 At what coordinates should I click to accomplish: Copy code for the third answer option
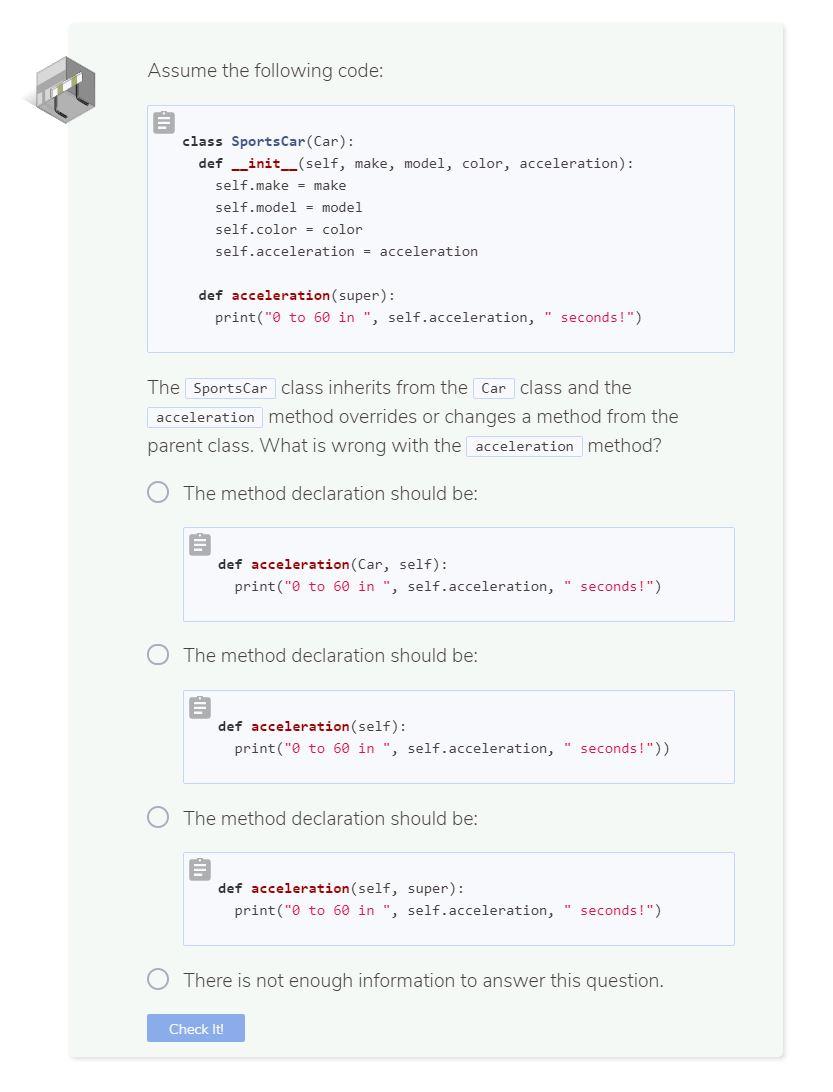pyautogui.click(x=200, y=868)
